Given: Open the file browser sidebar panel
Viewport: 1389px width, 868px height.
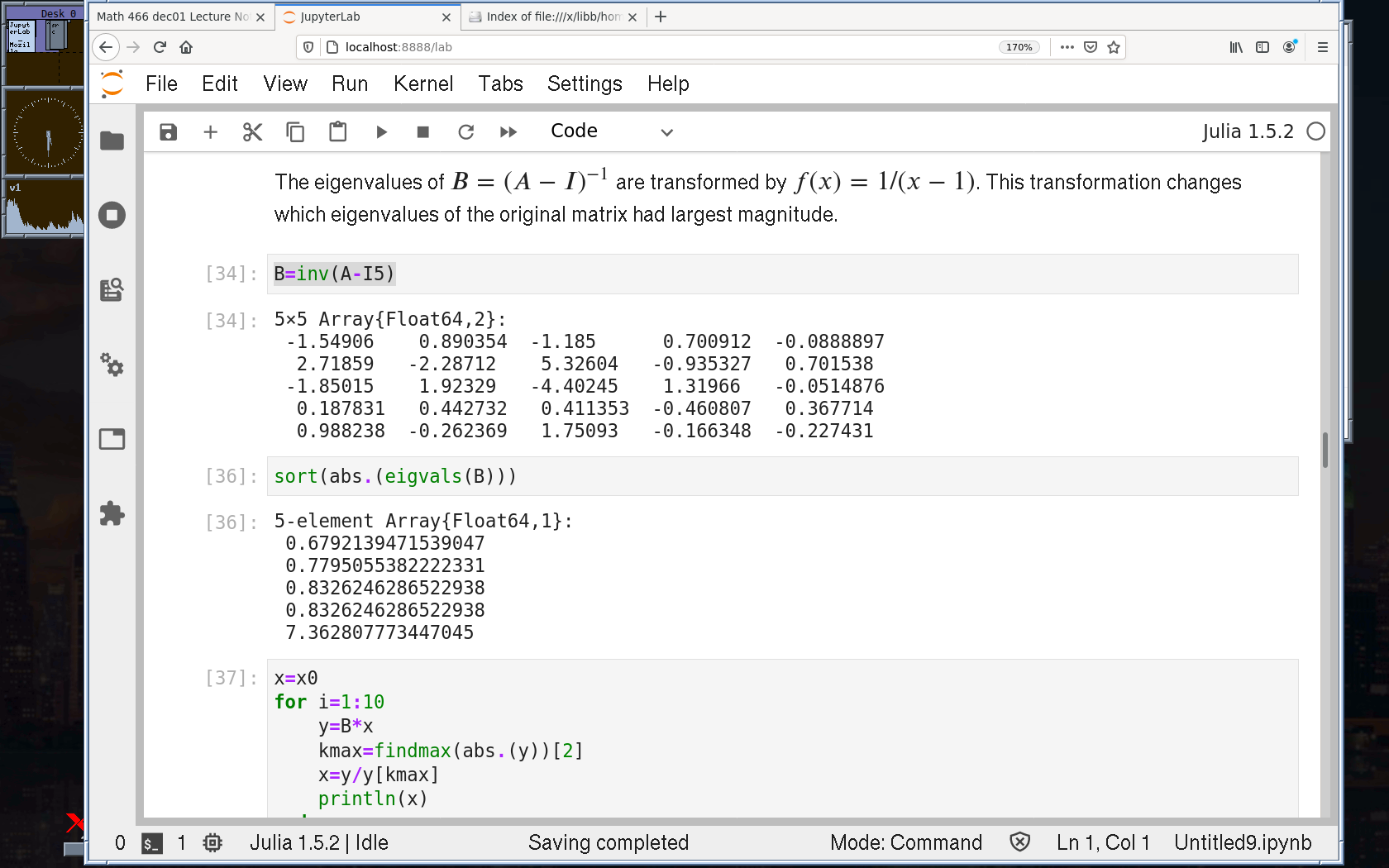Looking at the screenshot, I should point(112,141).
